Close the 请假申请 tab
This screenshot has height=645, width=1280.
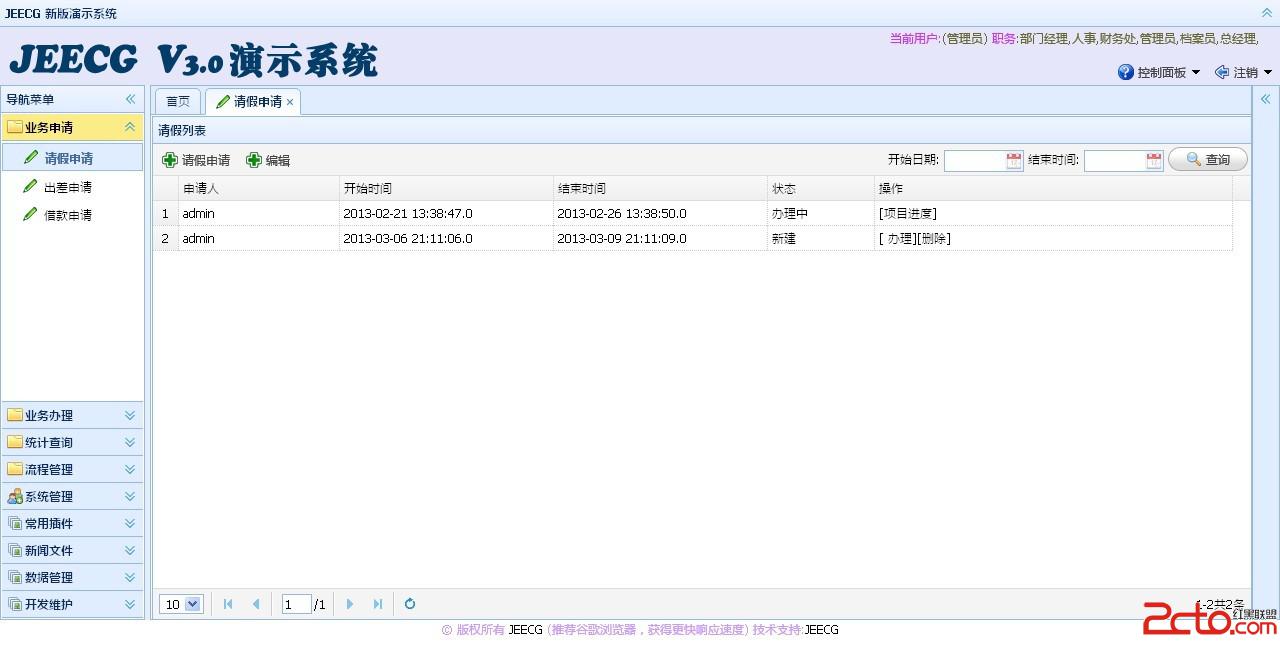click(290, 102)
